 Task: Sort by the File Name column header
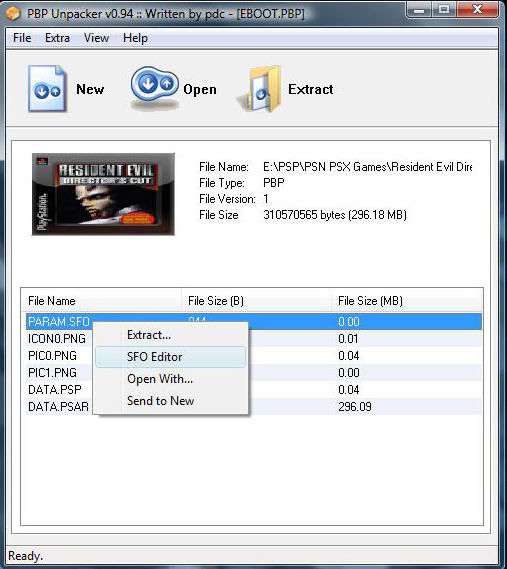(x=101, y=301)
